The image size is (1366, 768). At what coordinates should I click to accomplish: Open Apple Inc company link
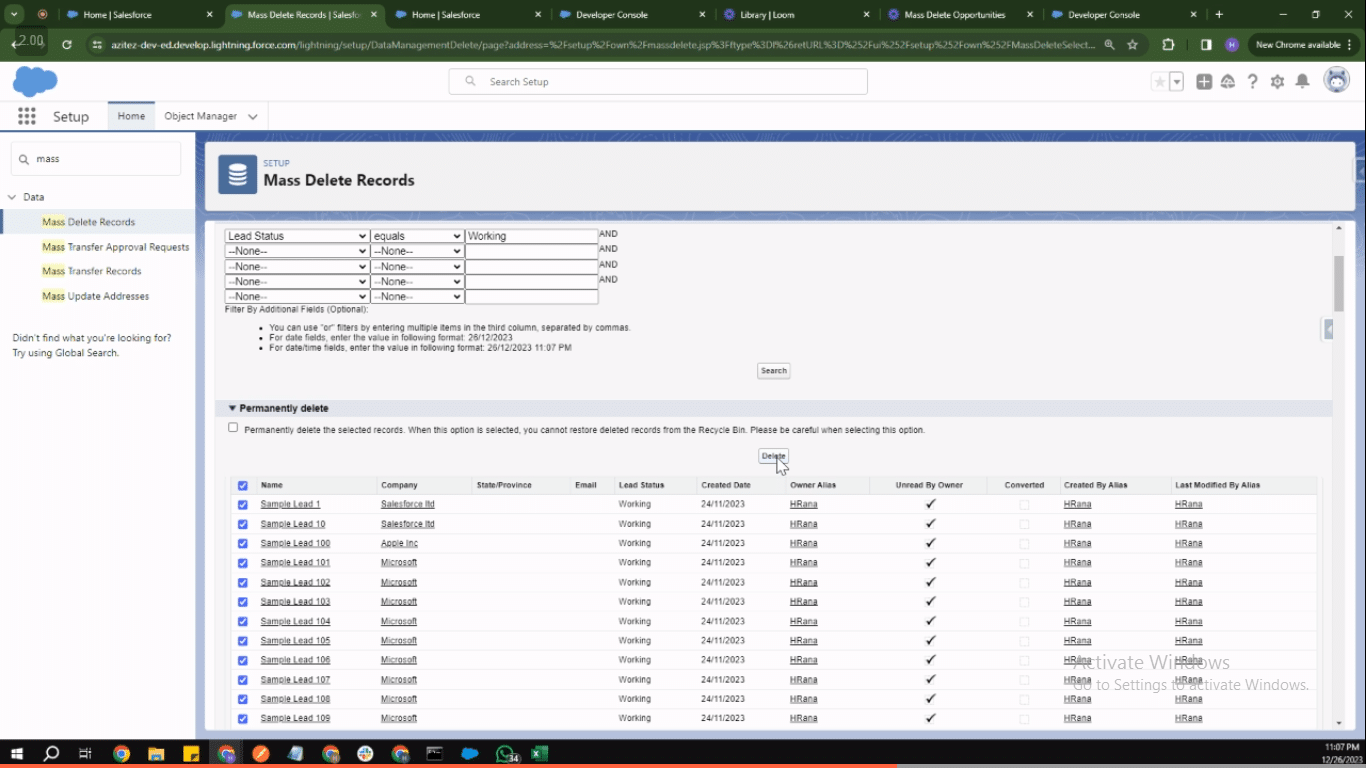[399, 543]
